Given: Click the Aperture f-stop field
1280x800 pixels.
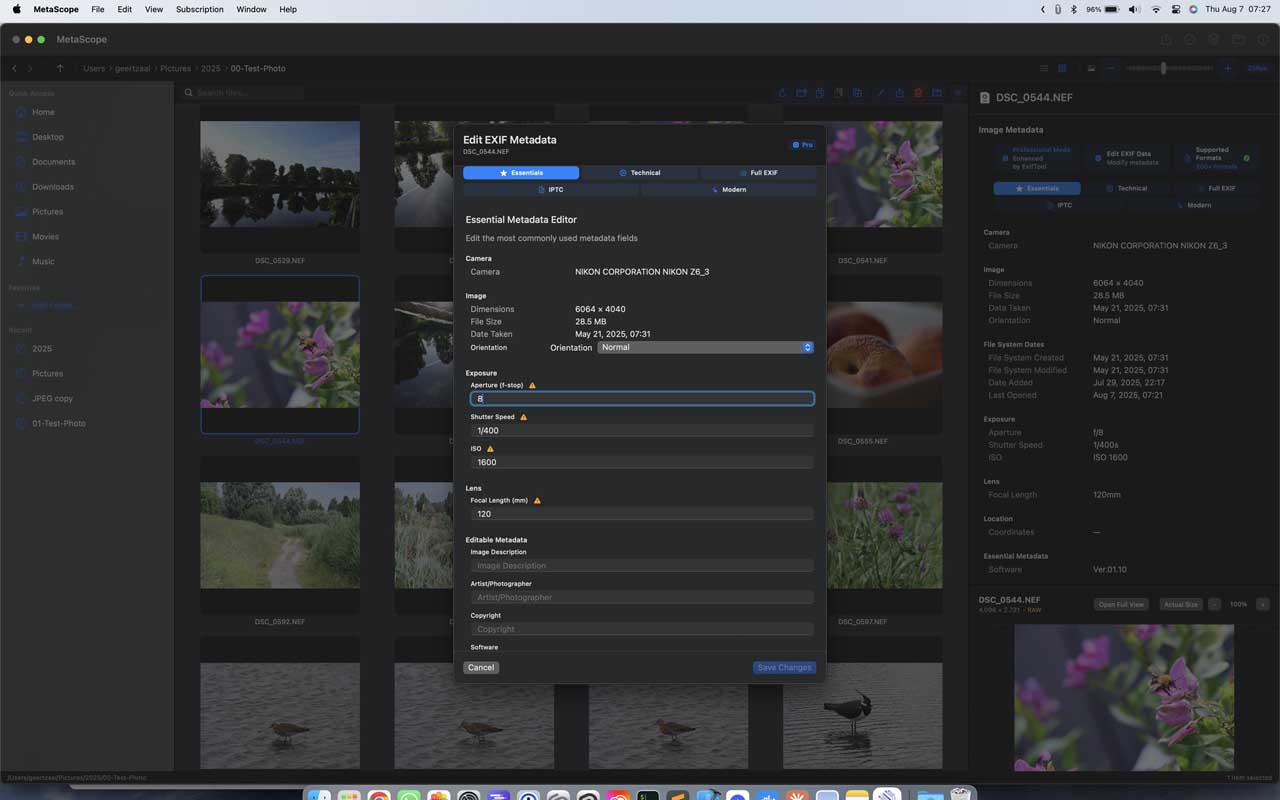Looking at the screenshot, I should tap(642, 398).
